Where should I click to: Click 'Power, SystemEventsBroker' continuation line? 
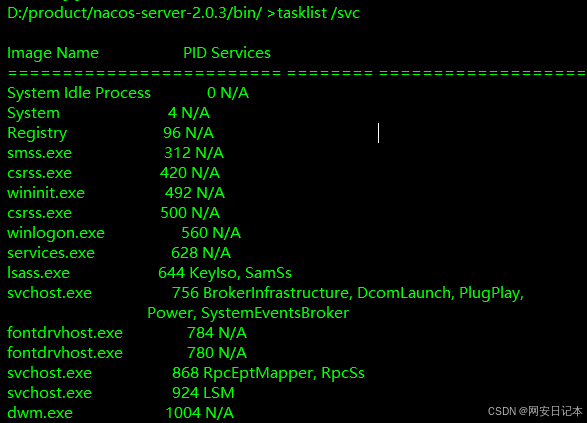pos(248,313)
